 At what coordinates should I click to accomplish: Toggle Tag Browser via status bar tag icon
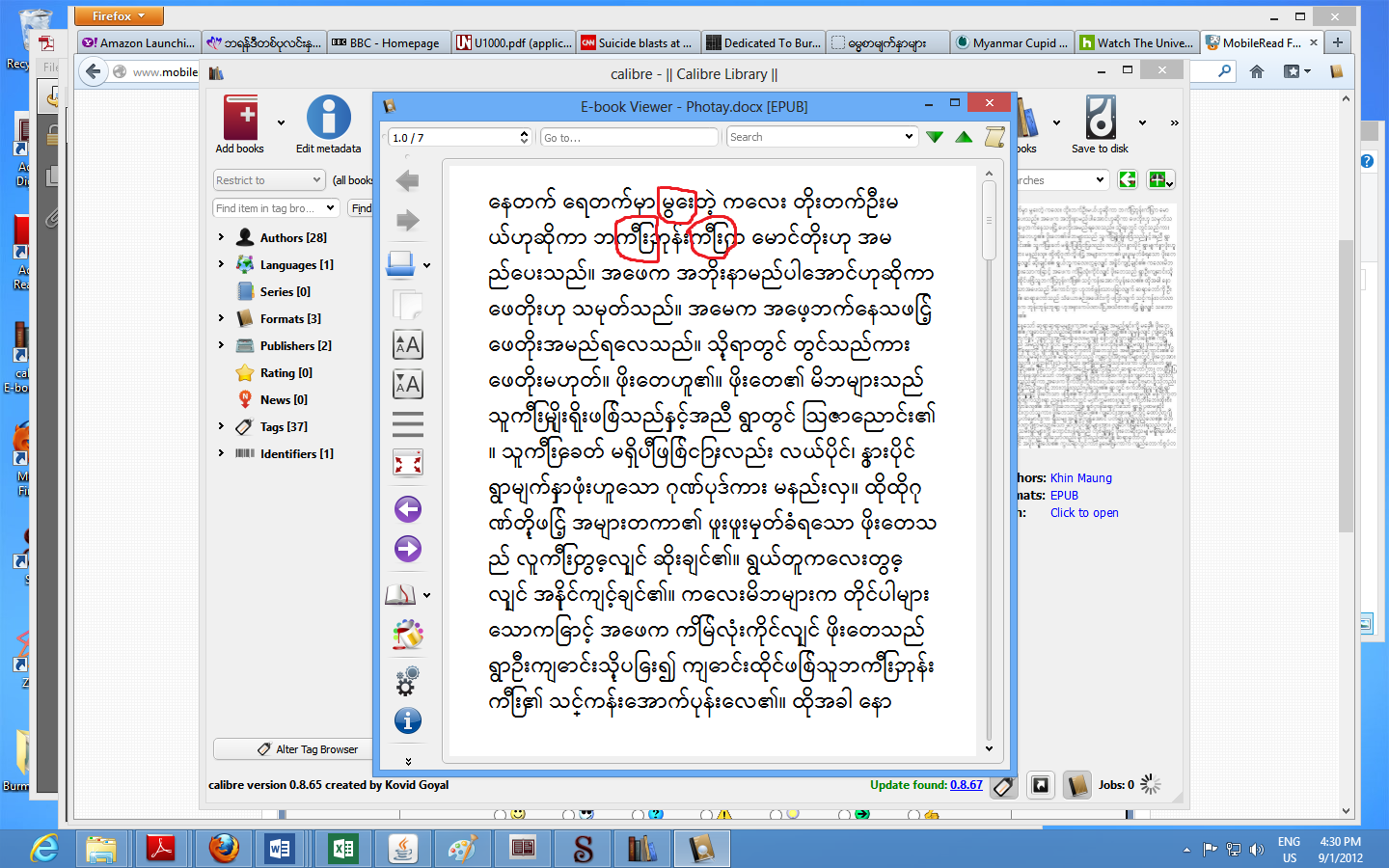pyautogui.click(x=1003, y=786)
